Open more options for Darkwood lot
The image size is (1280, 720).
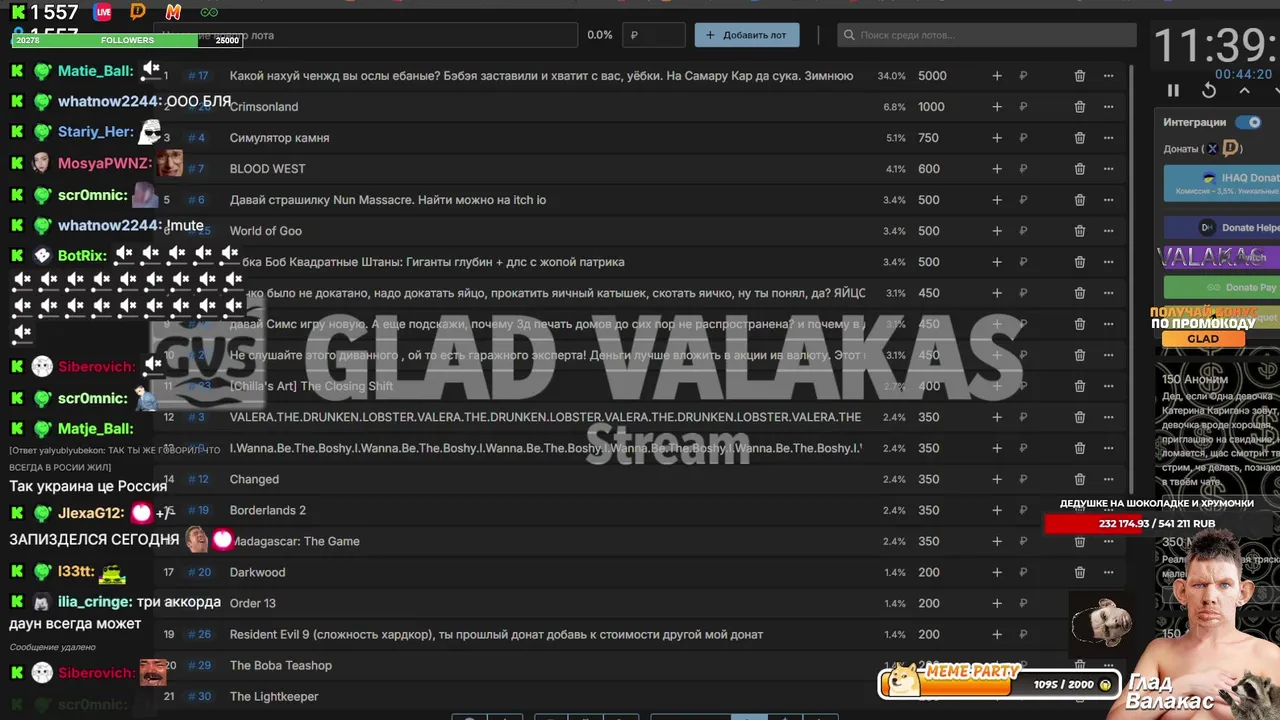(1108, 572)
